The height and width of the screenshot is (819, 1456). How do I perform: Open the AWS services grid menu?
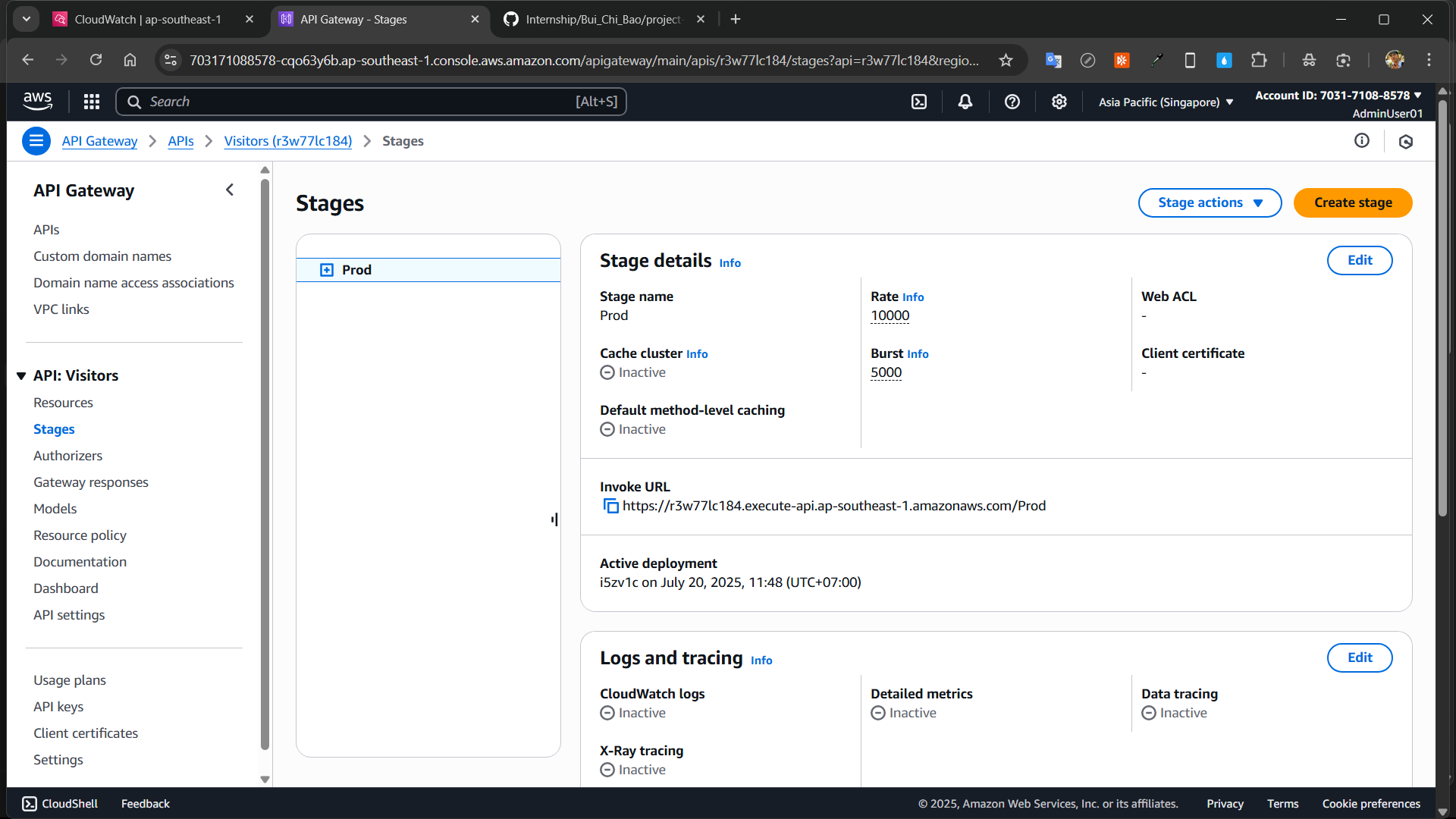tap(92, 102)
